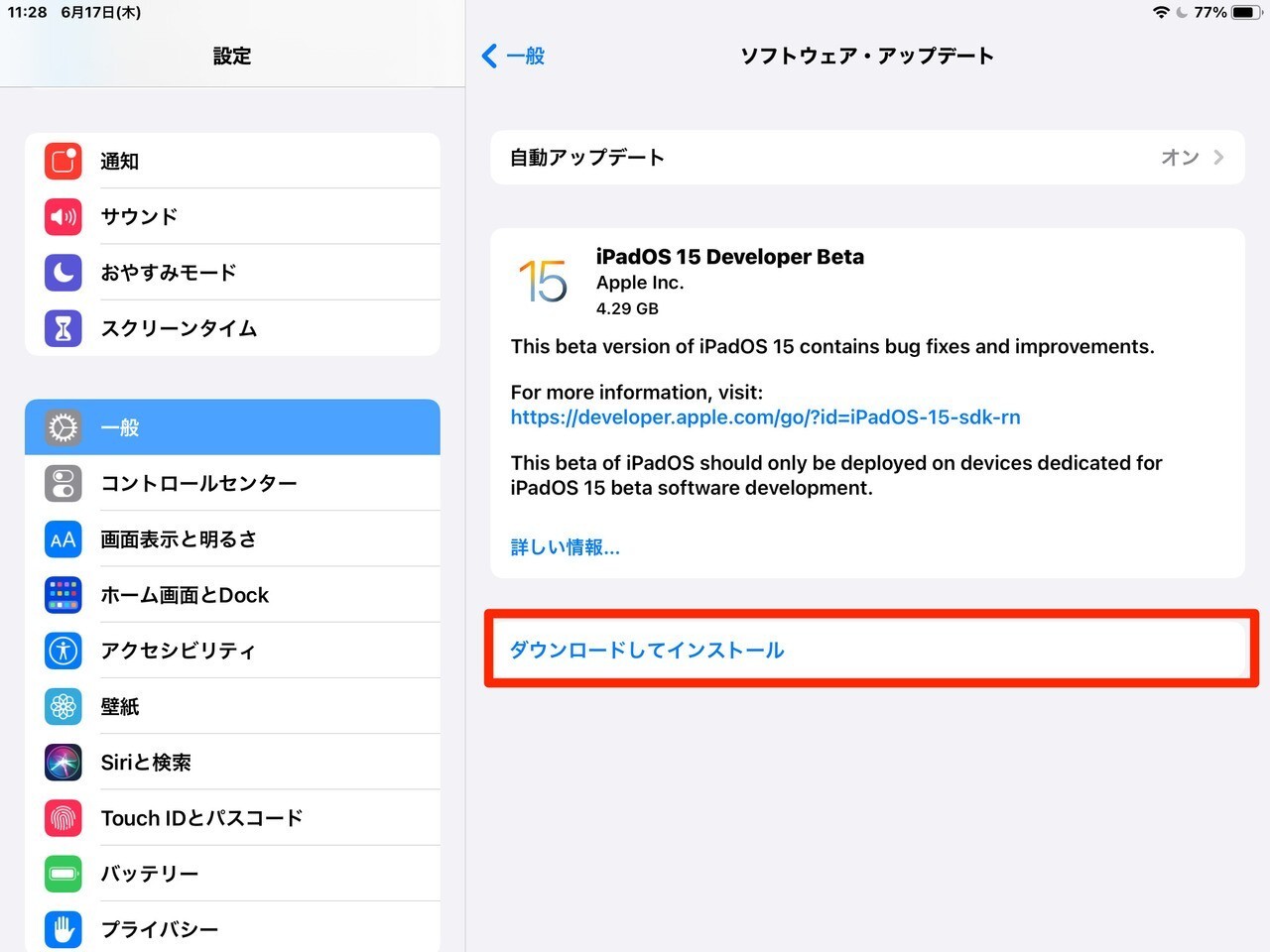Viewport: 1270px width, 952px height.
Task: Select 一般 in the sidebar
Action: coord(232,427)
